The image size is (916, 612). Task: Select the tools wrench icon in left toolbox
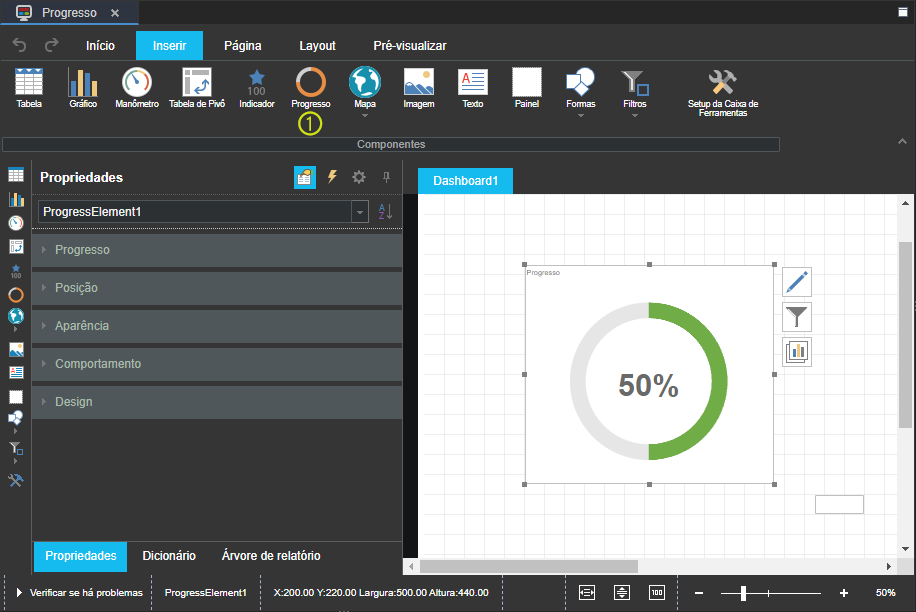tap(16, 480)
